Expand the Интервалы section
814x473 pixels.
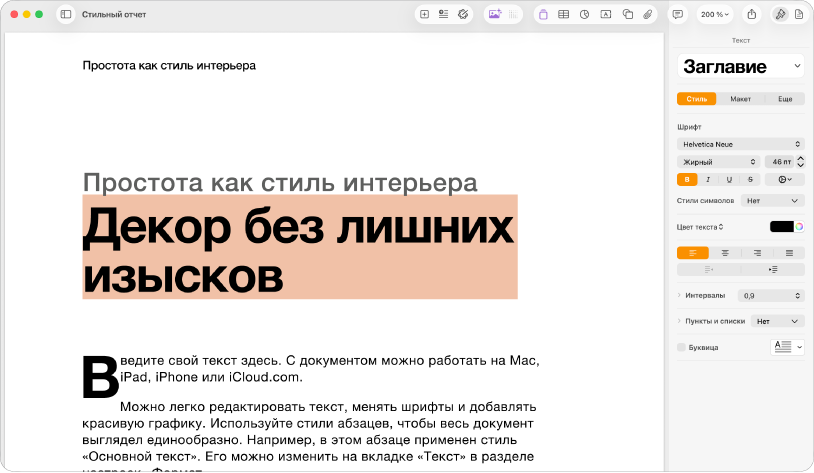pyautogui.click(x=679, y=295)
